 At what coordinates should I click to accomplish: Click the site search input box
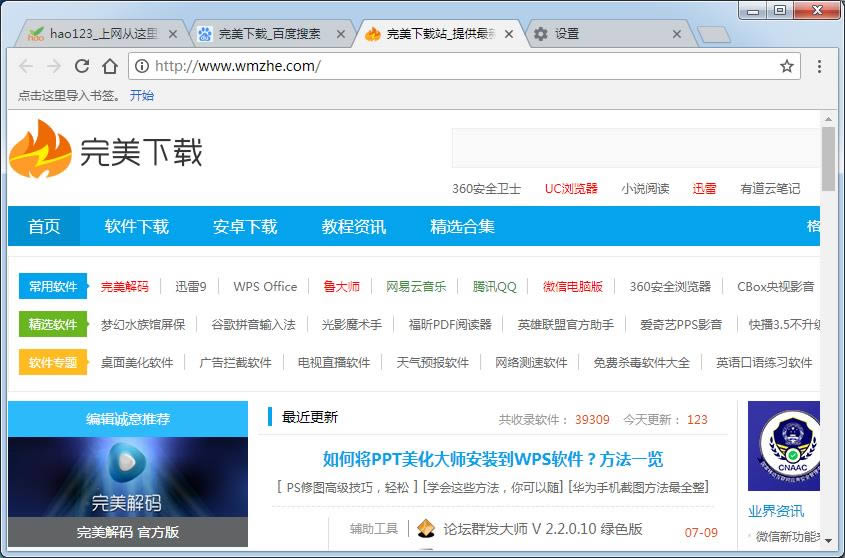(x=635, y=148)
